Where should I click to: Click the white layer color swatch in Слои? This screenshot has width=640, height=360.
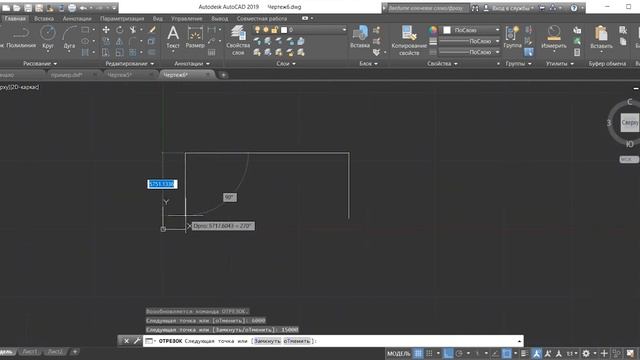pos(284,30)
